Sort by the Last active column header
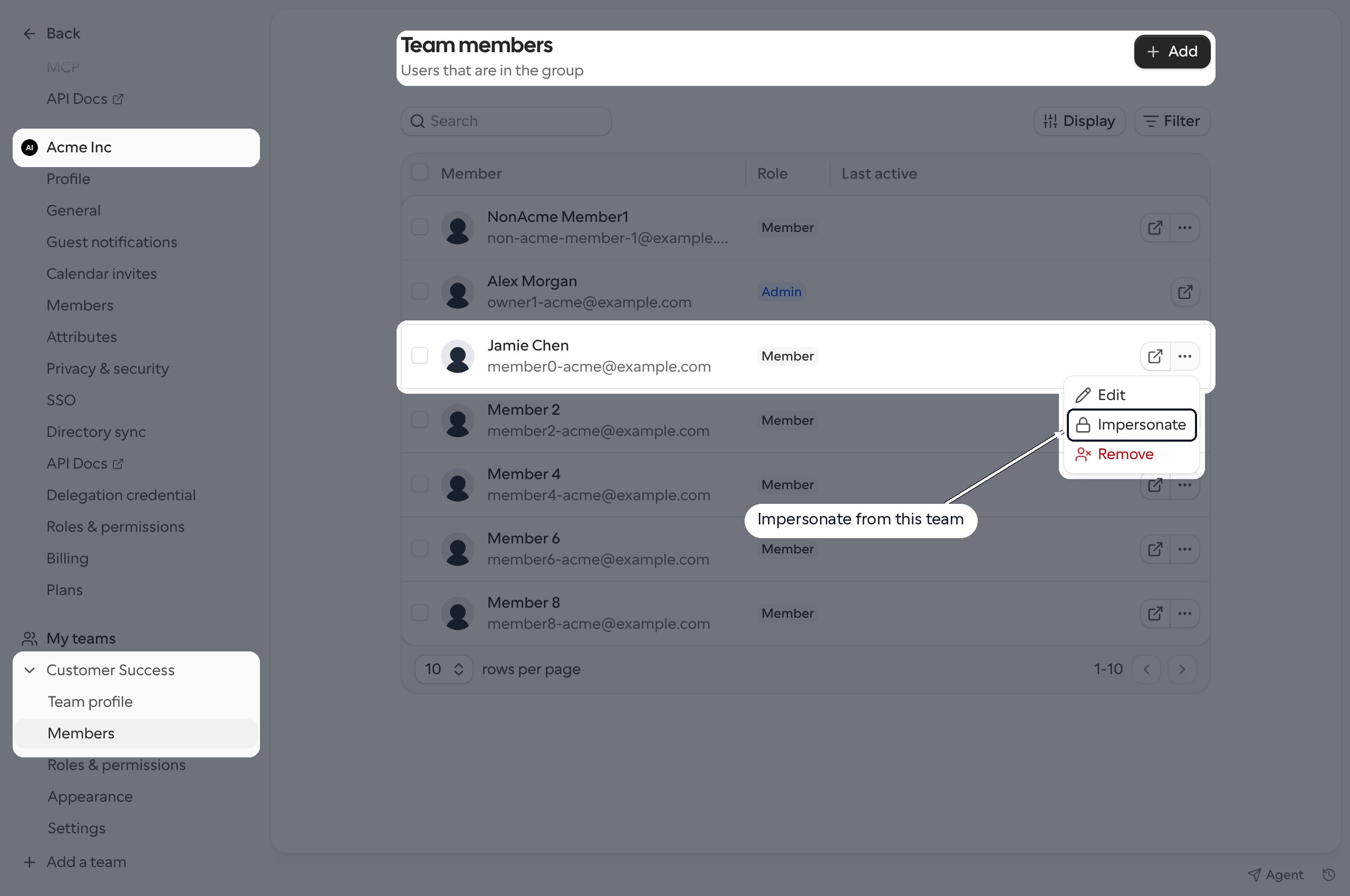The height and width of the screenshot is (896, 1350). 879,174
